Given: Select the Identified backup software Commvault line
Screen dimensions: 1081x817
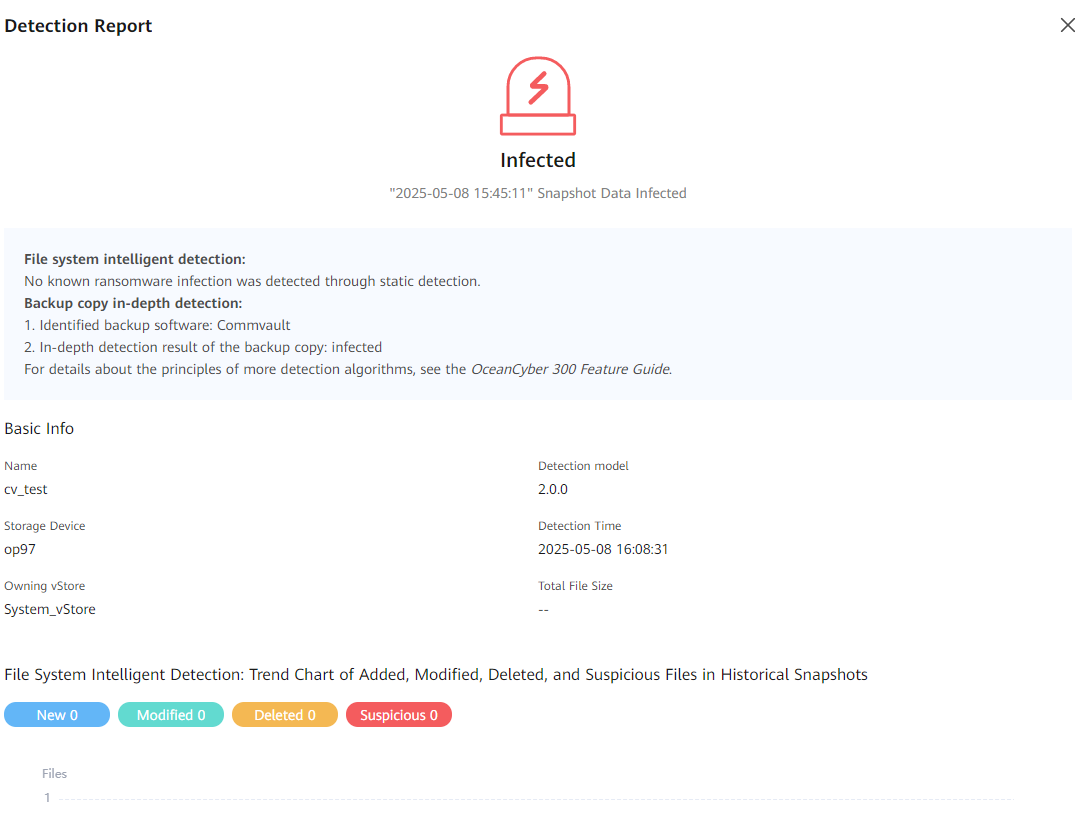Looking at the screenshot, I should [x=157, y=325].
